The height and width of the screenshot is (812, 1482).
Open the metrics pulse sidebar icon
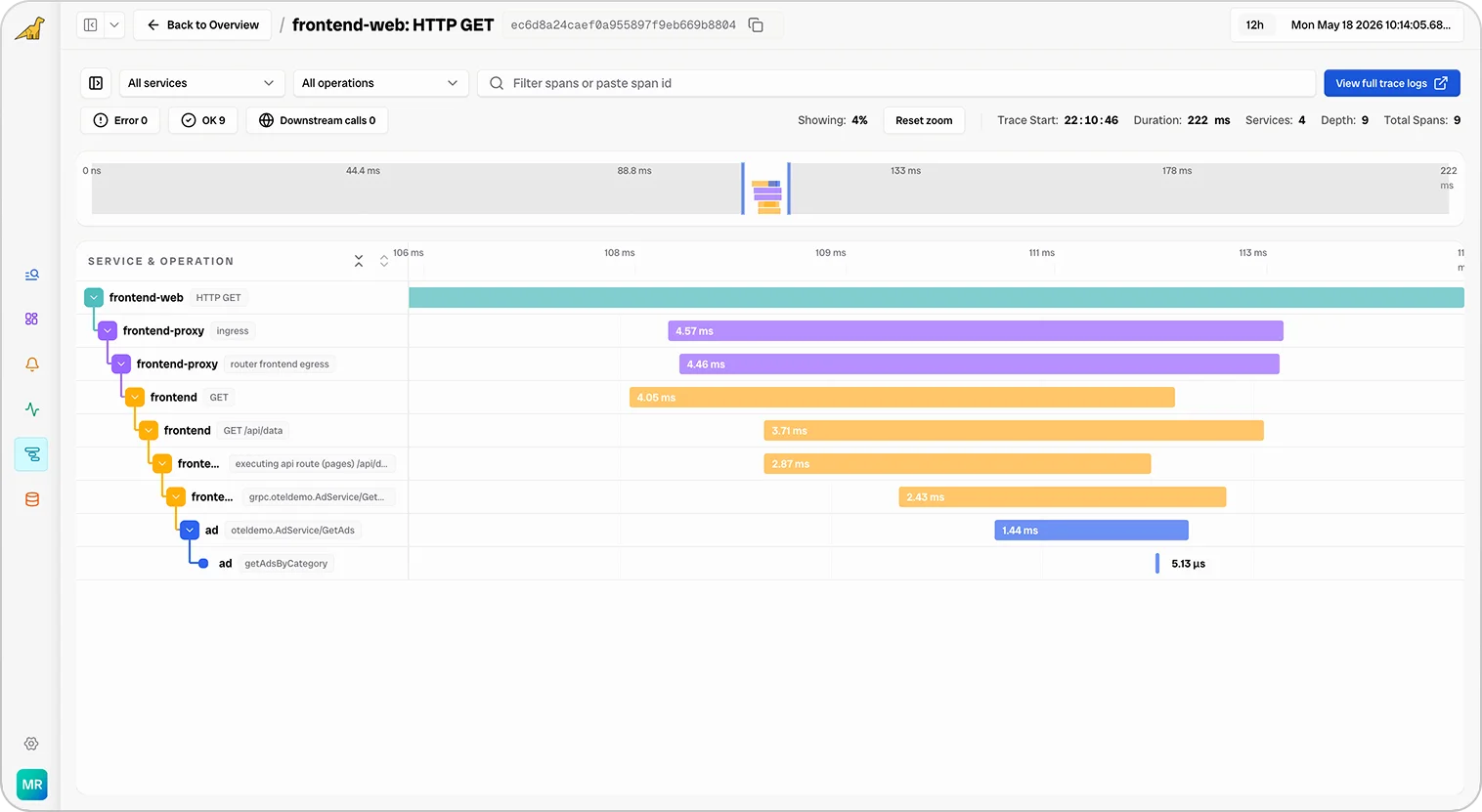(x=31, y=409)
